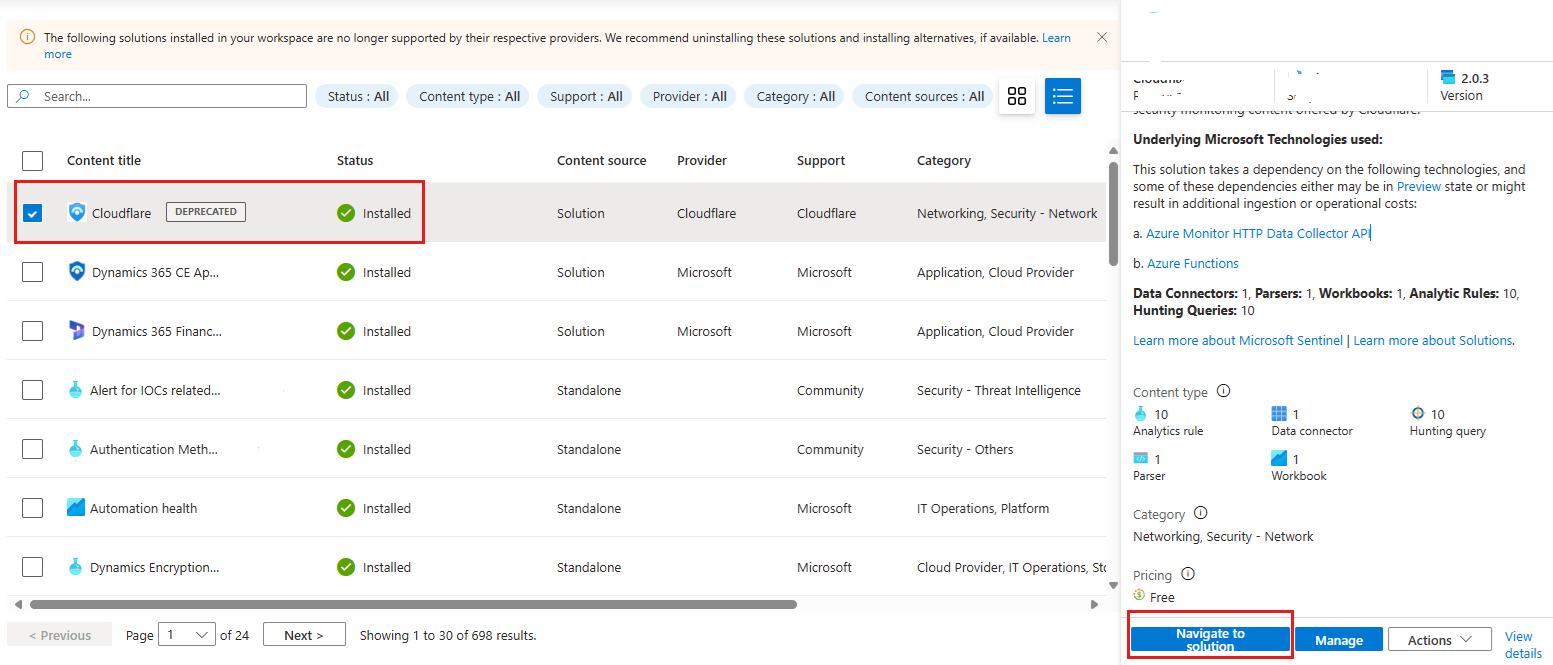
Task: Sort by the Provider column header
Action: point(702,160)
